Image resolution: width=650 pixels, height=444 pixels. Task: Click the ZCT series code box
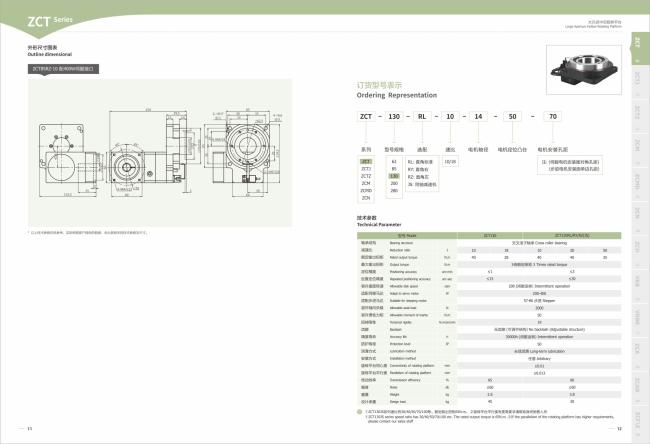pyautogui.click(x=366, y=116)
